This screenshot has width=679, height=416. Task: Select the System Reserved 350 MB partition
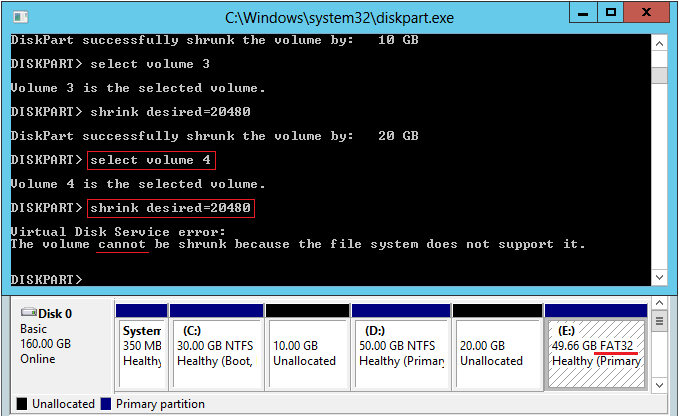pyautogui.click(x=141, y=345)
